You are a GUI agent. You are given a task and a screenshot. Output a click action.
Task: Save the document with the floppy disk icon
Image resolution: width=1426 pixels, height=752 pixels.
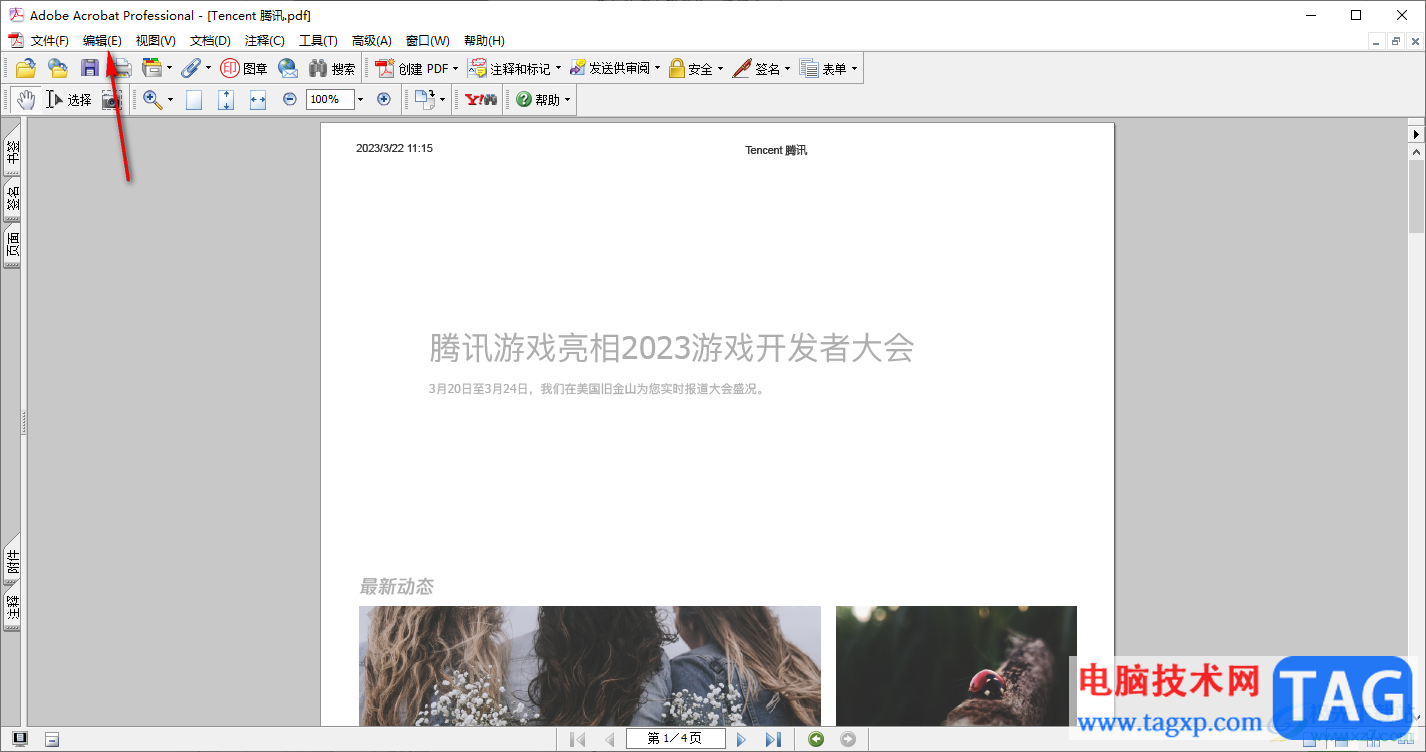point(90,68)
